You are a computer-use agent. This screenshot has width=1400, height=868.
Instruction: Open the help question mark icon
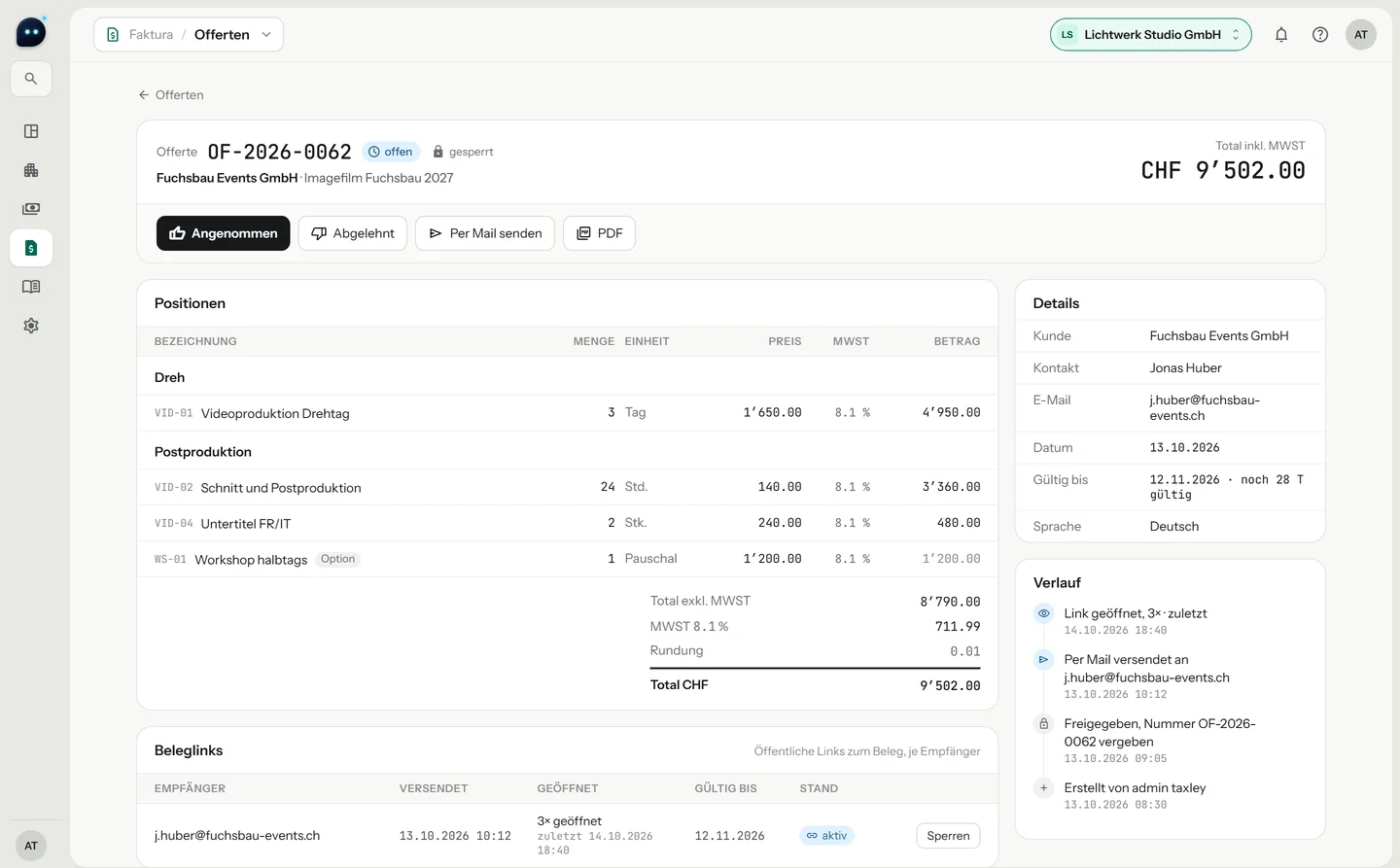tap(1320, 35)
